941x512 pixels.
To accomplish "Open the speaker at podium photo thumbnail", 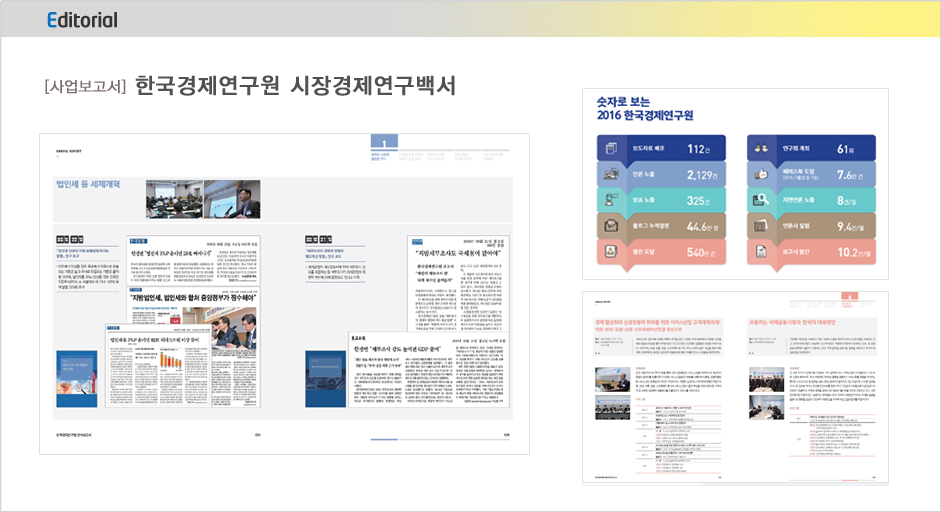I will coord(232,199).
